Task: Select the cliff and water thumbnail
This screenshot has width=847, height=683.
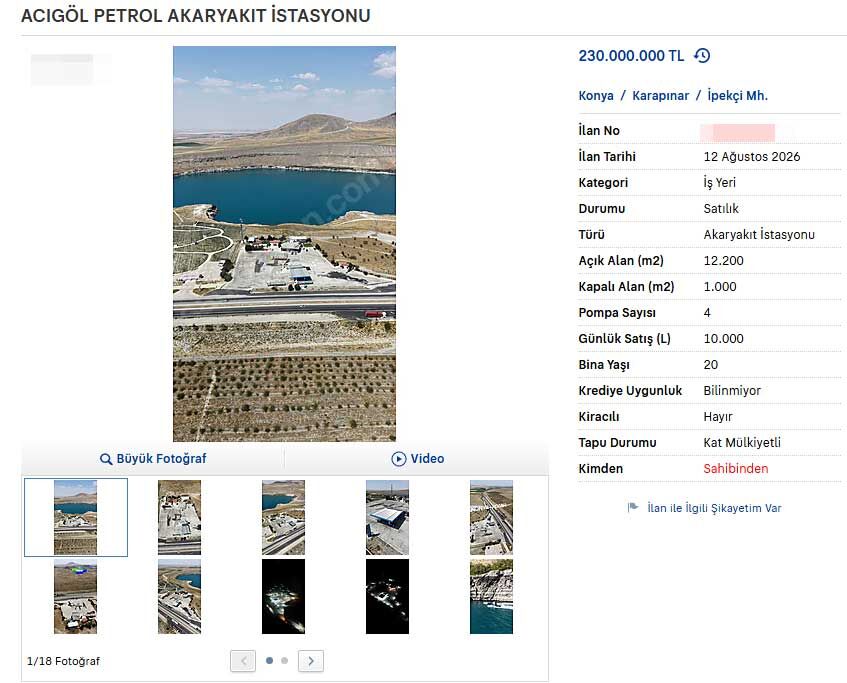Action: pos(492,597)
